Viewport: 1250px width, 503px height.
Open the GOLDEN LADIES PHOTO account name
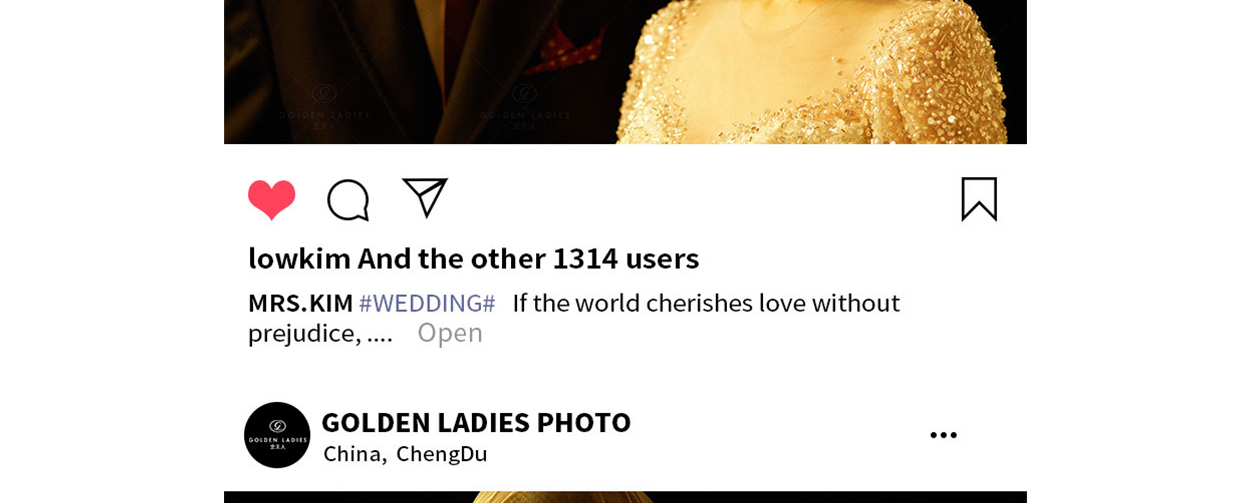tap(476, 422)
